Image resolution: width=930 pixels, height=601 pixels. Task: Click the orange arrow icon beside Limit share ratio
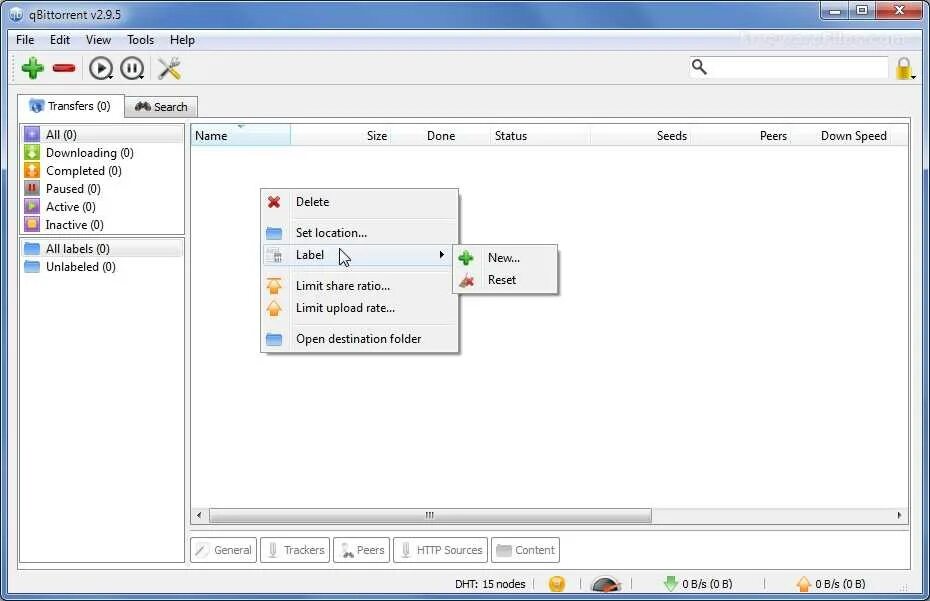tap(273, 286)
